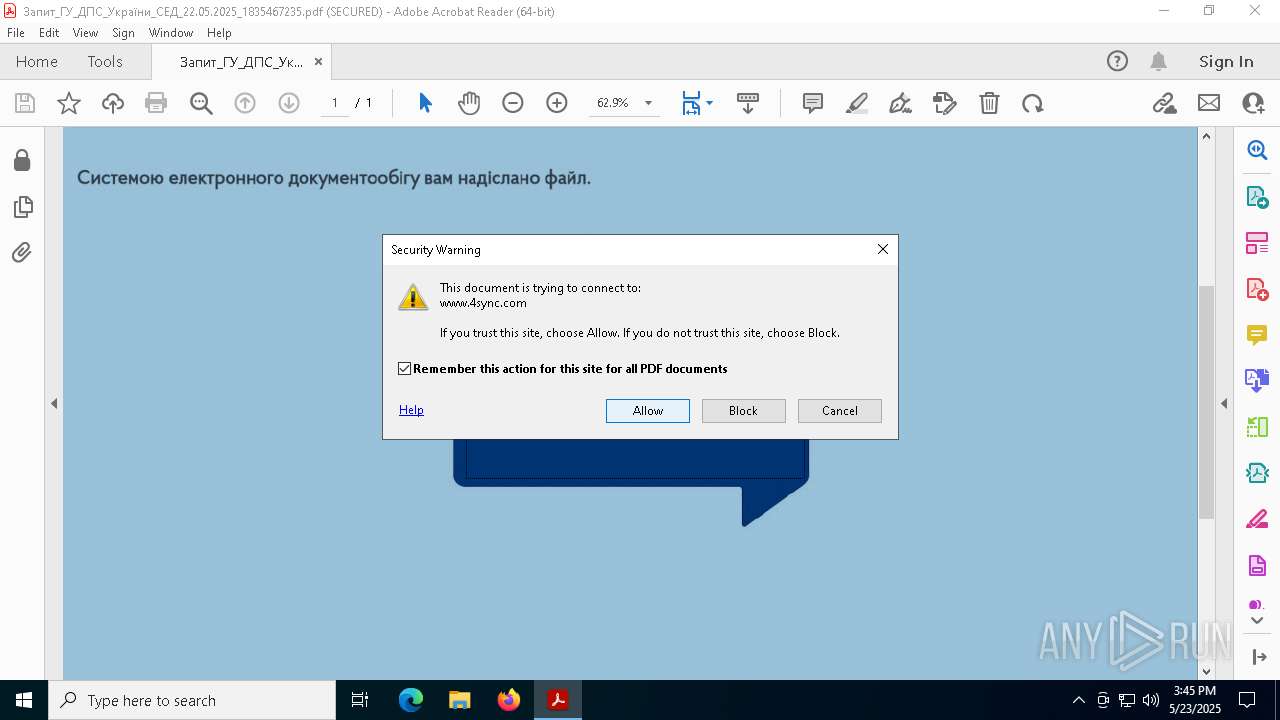Open the Window menu
This screenshot has width=1280, height=720.
click(171, 33)
